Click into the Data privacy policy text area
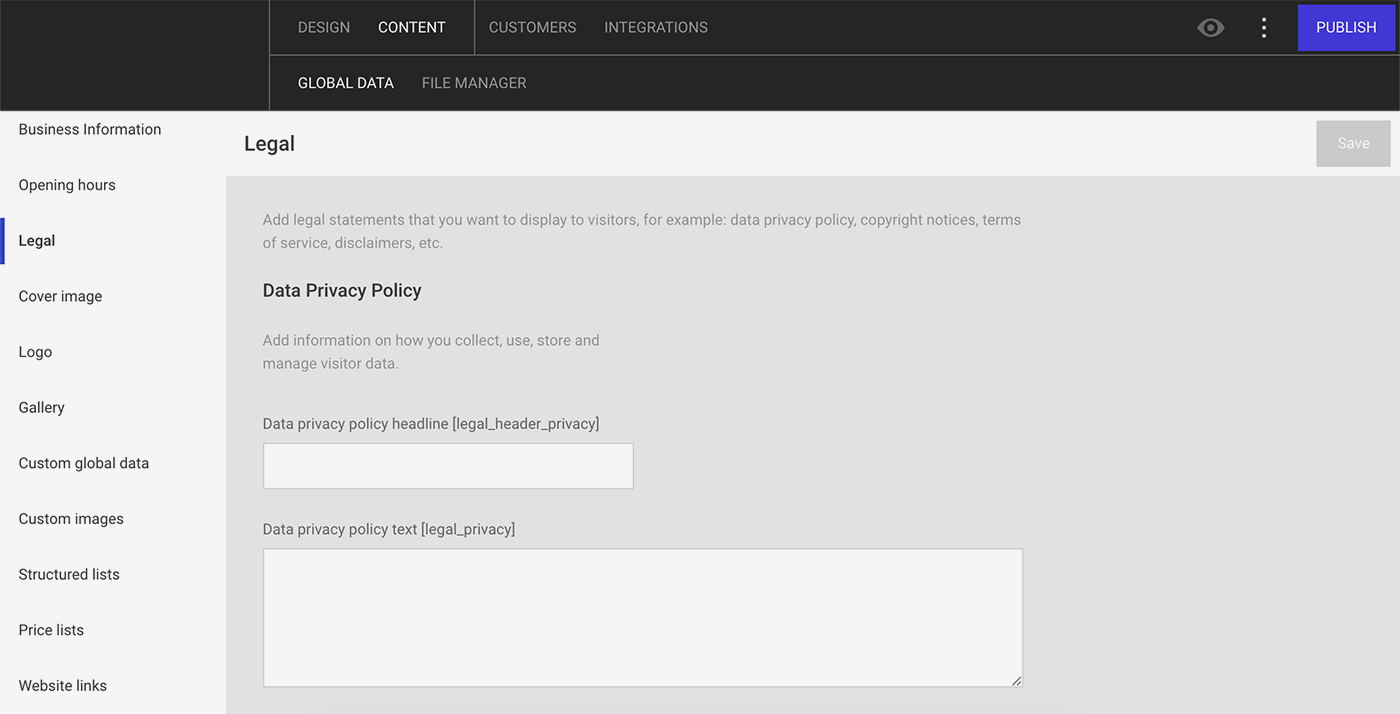The height and width of the screenshot is (714, 1400). 643,618
